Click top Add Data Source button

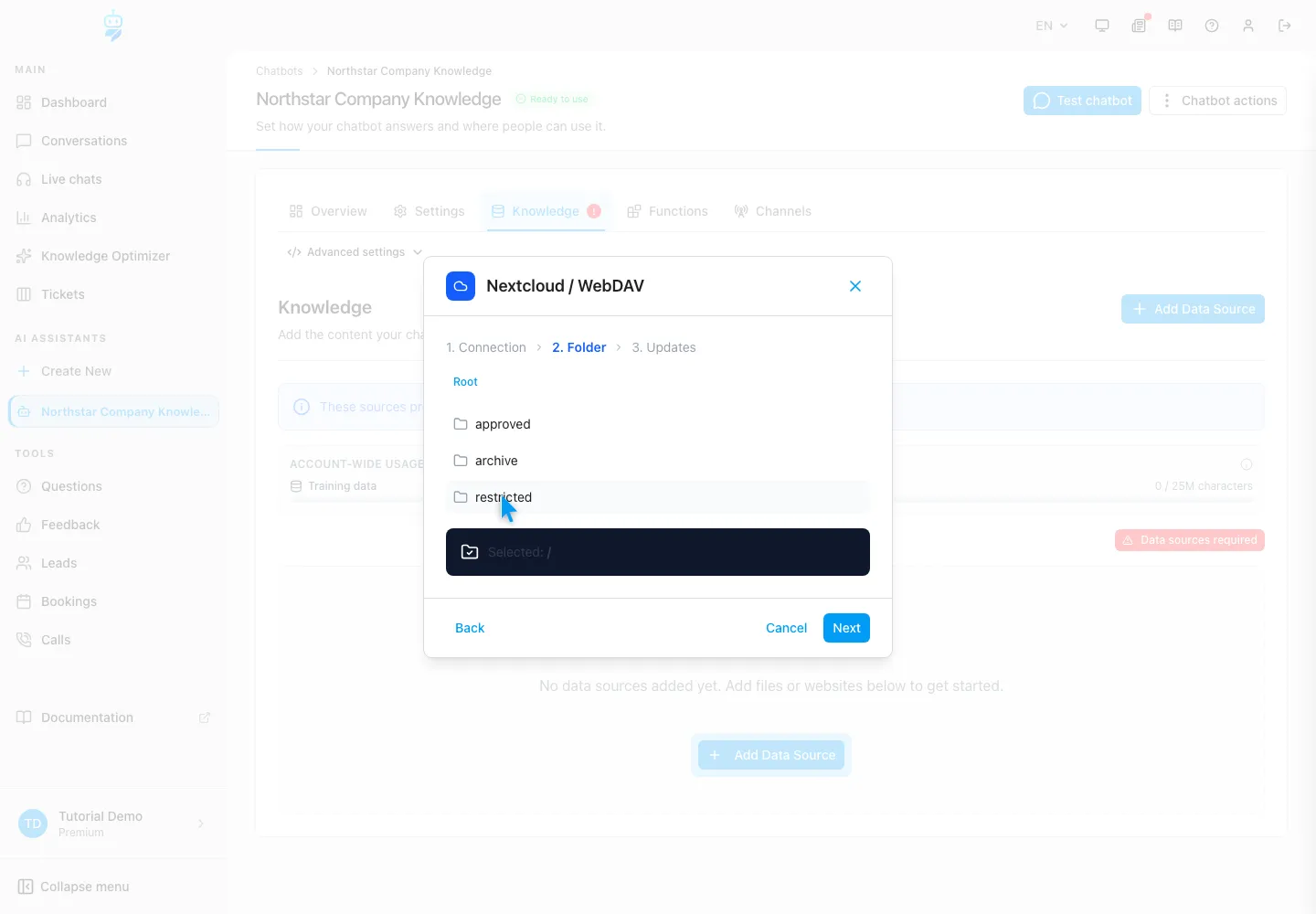click(x=1193, y=309)
